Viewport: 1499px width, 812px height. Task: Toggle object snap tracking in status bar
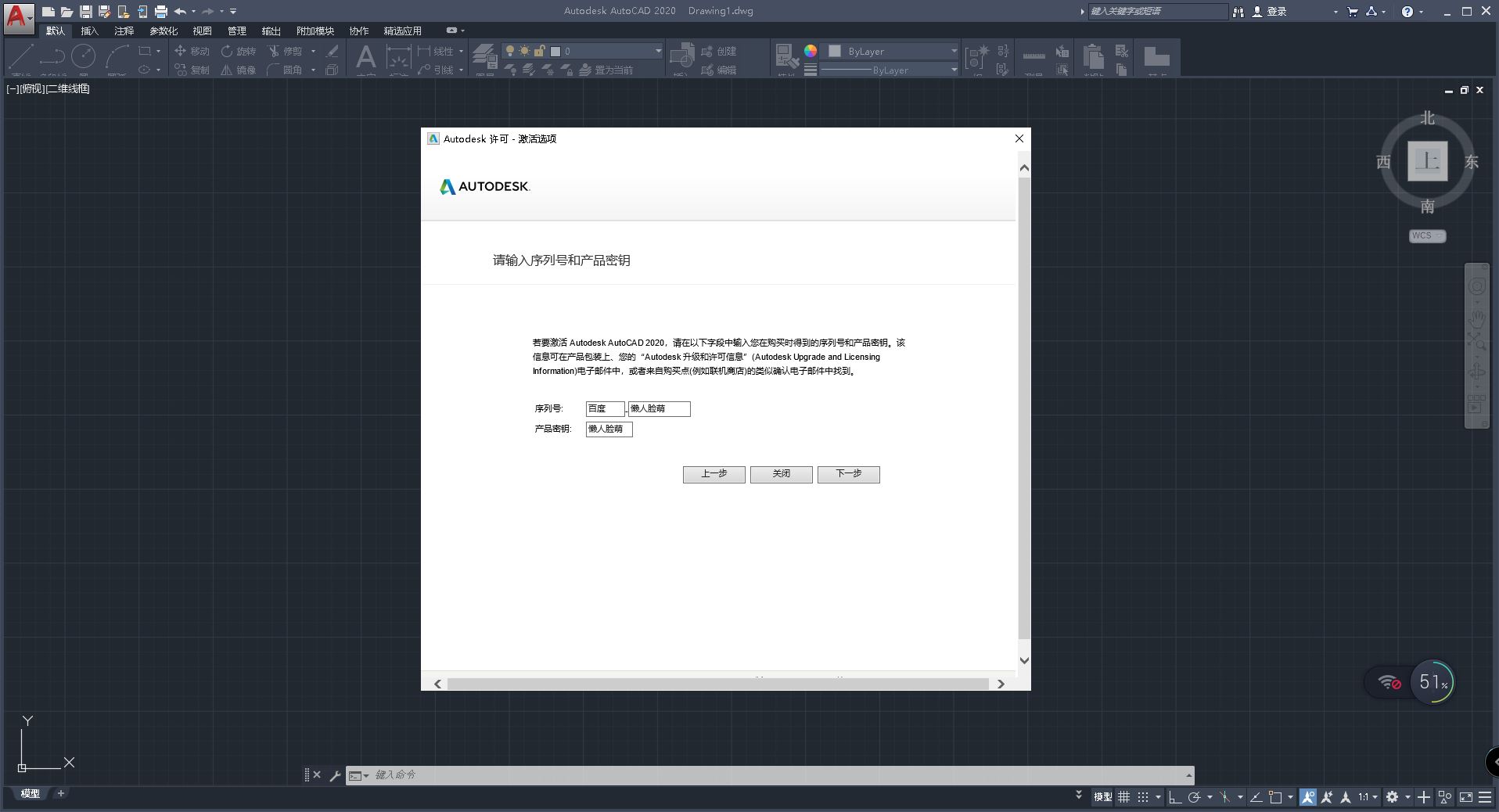[x=1256, y=797]
